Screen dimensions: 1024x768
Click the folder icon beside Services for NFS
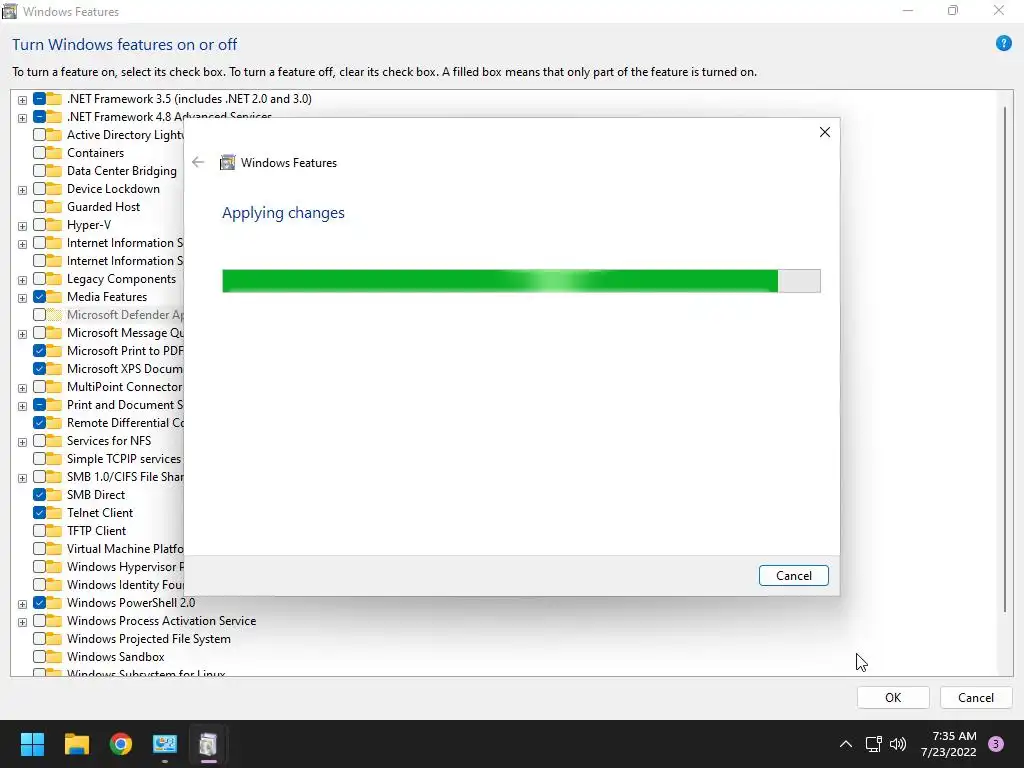point(54,441)
